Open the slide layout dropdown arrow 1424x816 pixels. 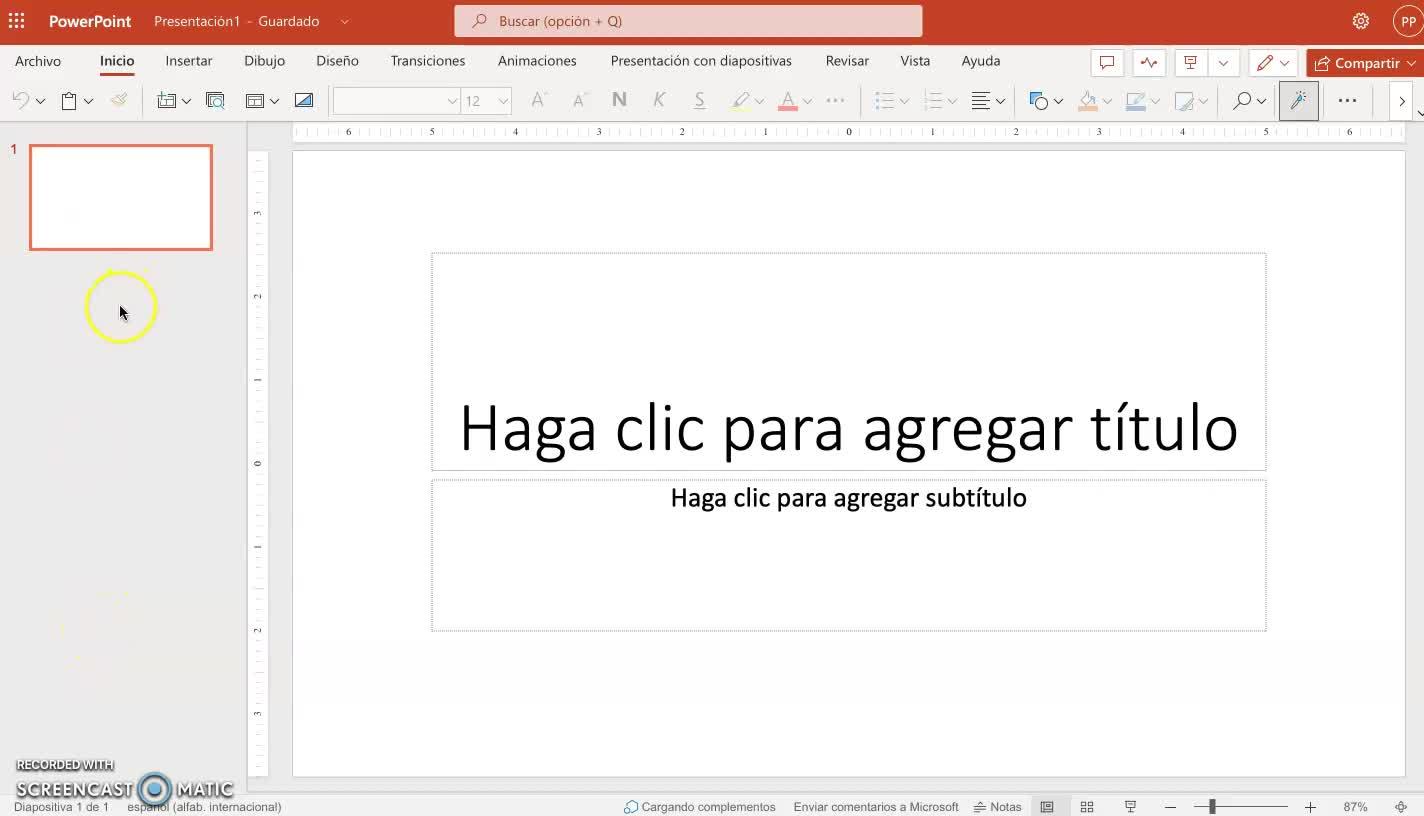tap(274, 101)
